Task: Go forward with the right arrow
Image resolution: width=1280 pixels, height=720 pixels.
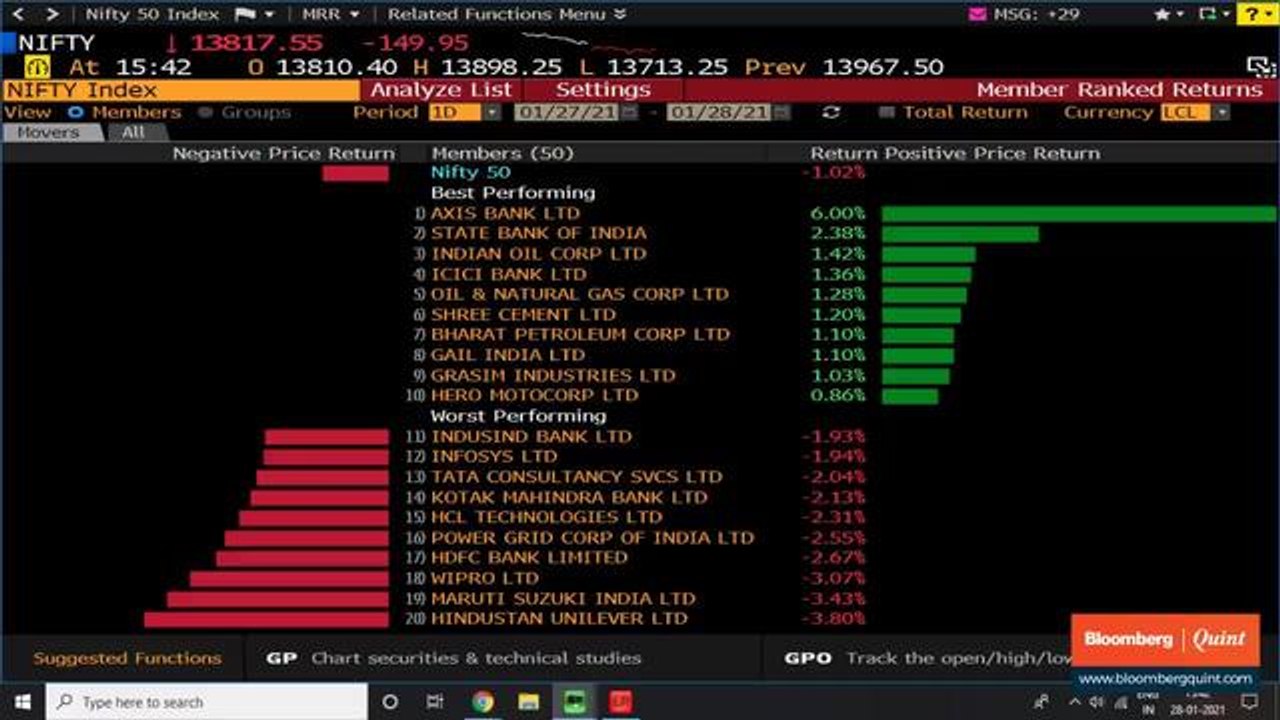Action: 52,14
